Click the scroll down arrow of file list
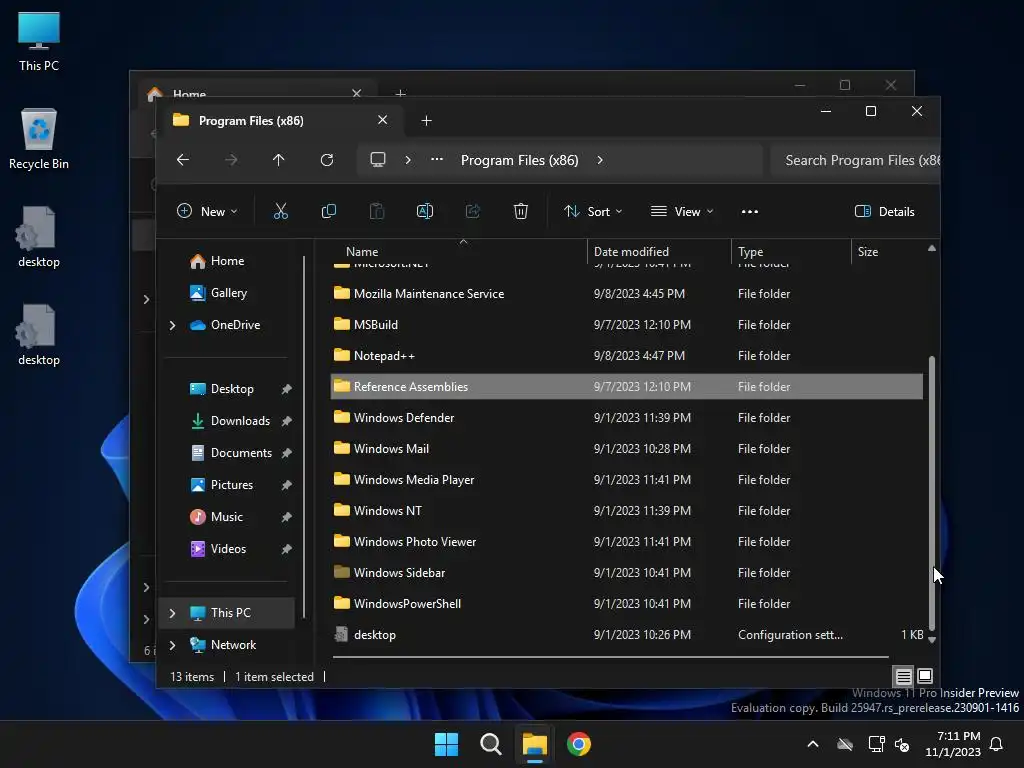1024x768 pixels. point(932,640)
